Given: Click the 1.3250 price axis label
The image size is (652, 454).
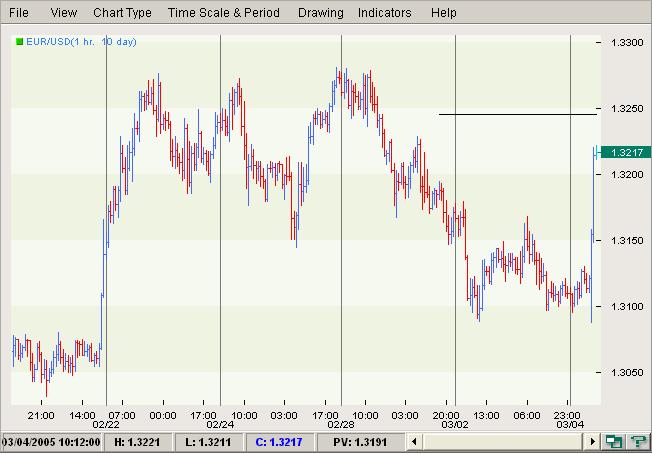Looking at the screenshot, I should coord(627,109).
